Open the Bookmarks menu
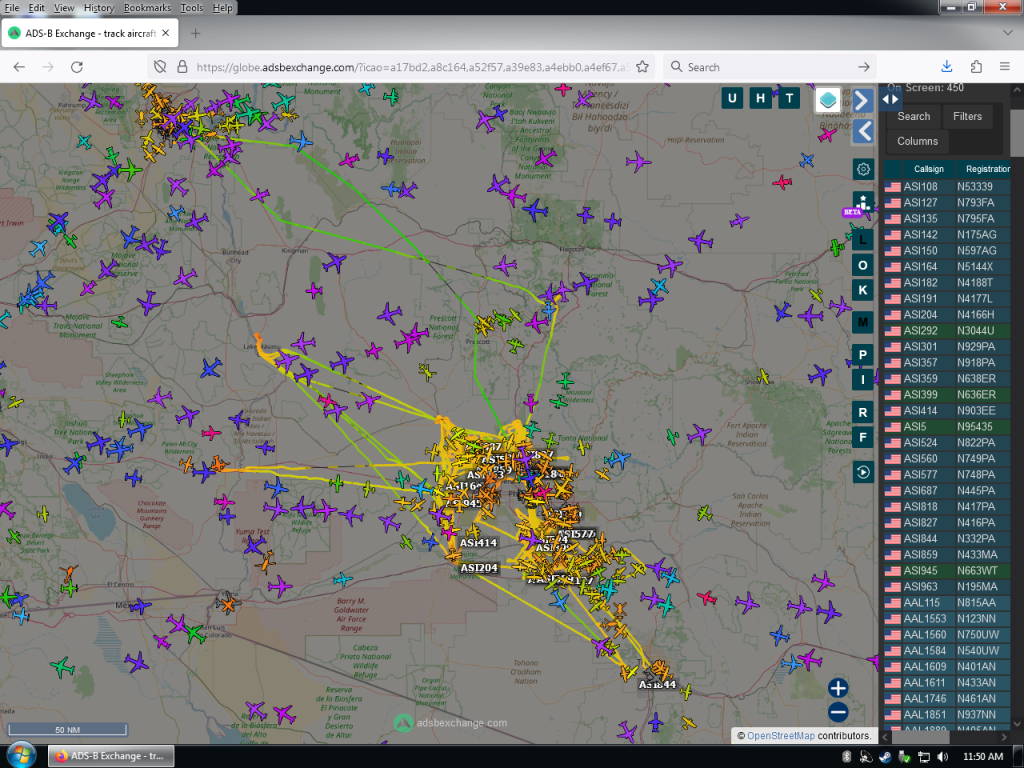1024x768 pixels. pos(147,8)
